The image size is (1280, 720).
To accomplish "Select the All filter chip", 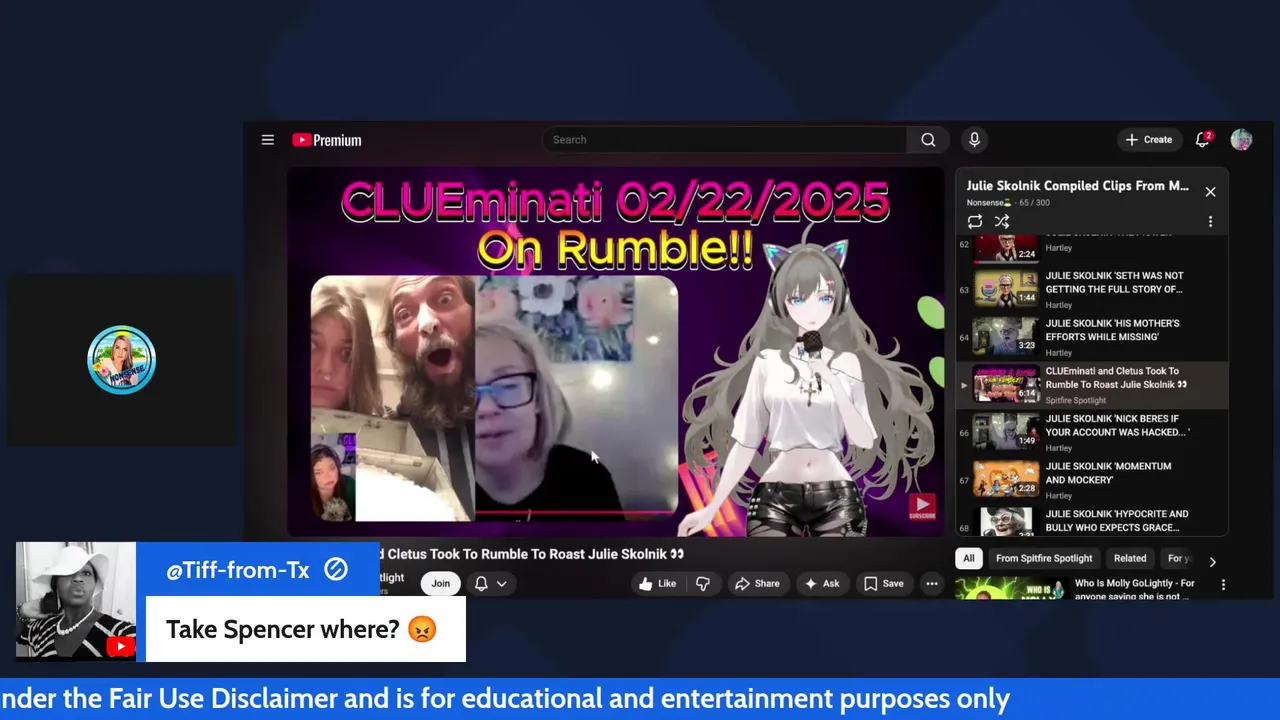I will coord(968,558).
